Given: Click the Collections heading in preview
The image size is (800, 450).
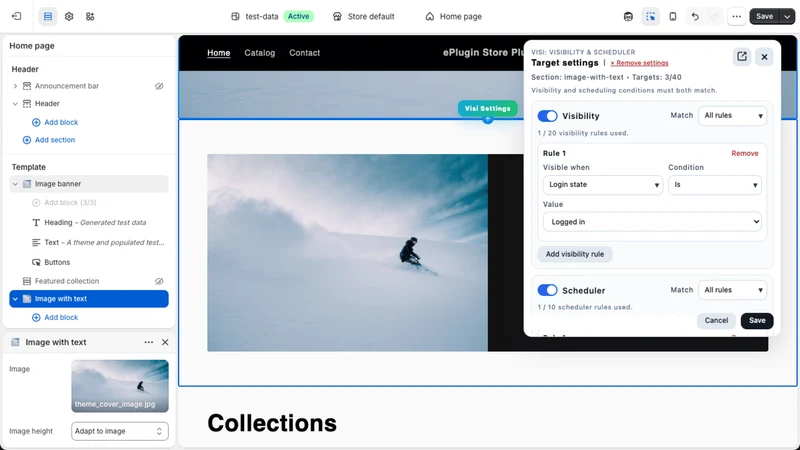Looking at the screenshot, I should [x=272, y=423].
